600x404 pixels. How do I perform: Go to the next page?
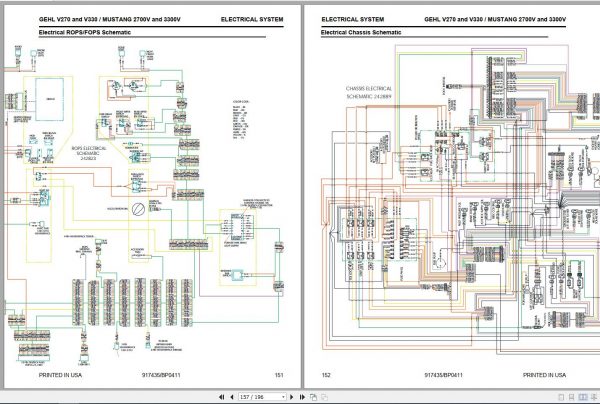tap(292, 397)
